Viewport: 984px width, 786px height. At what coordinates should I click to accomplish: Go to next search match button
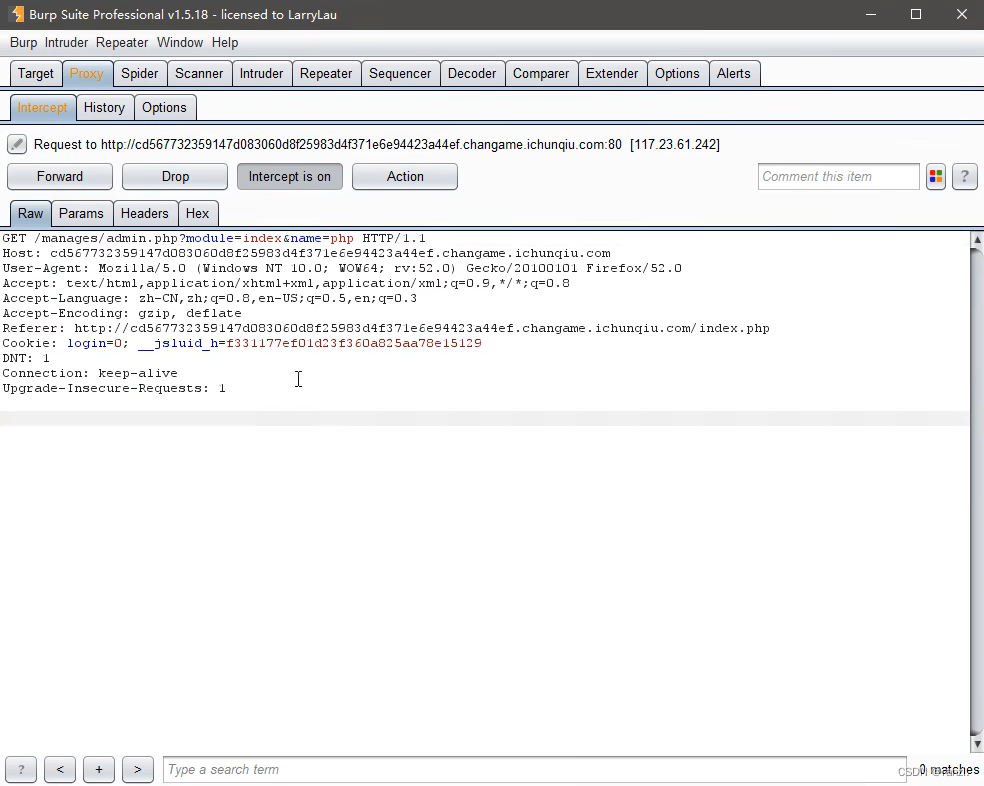click(x=137, y=769)
